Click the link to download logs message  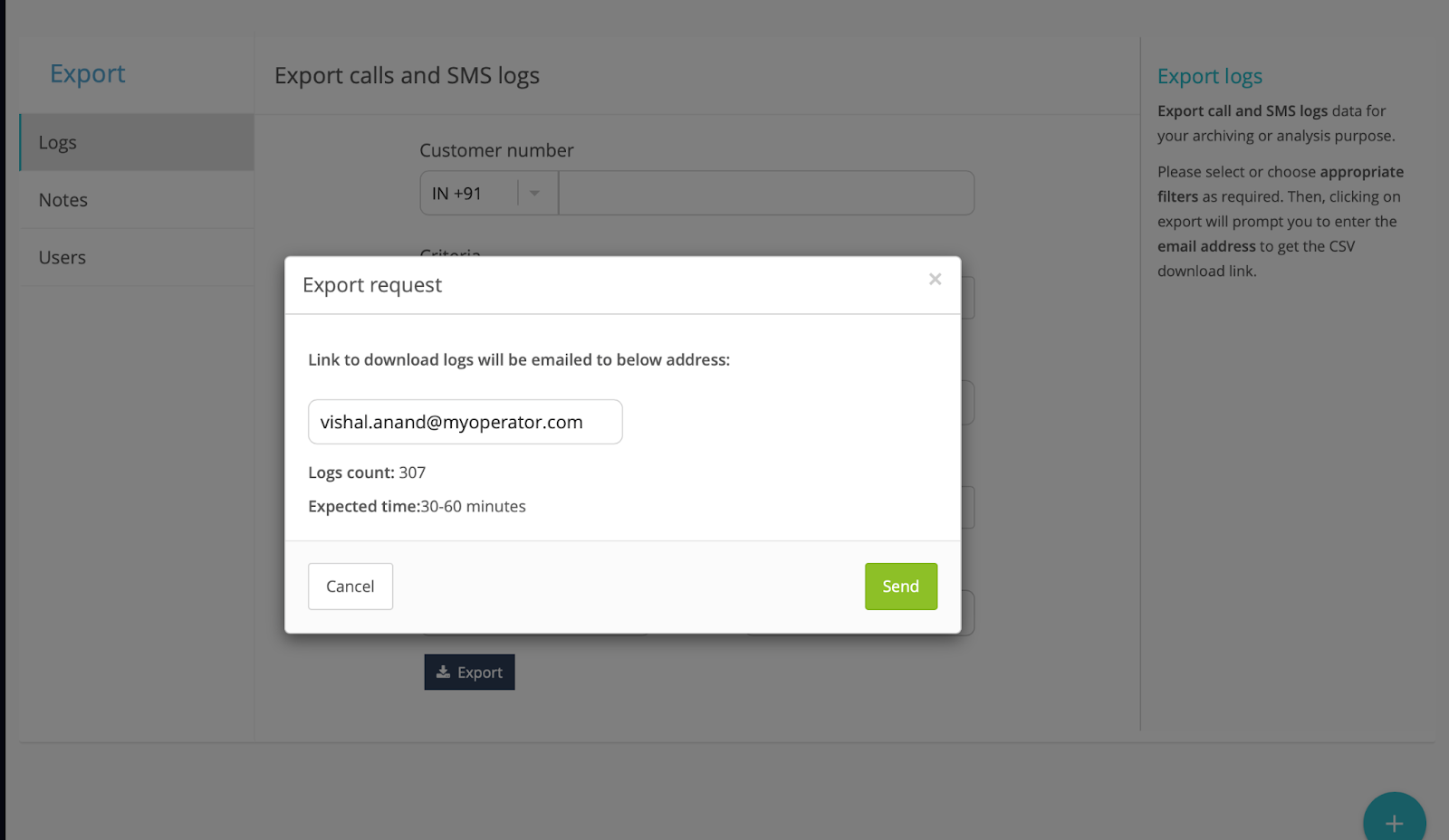(518, 359)
